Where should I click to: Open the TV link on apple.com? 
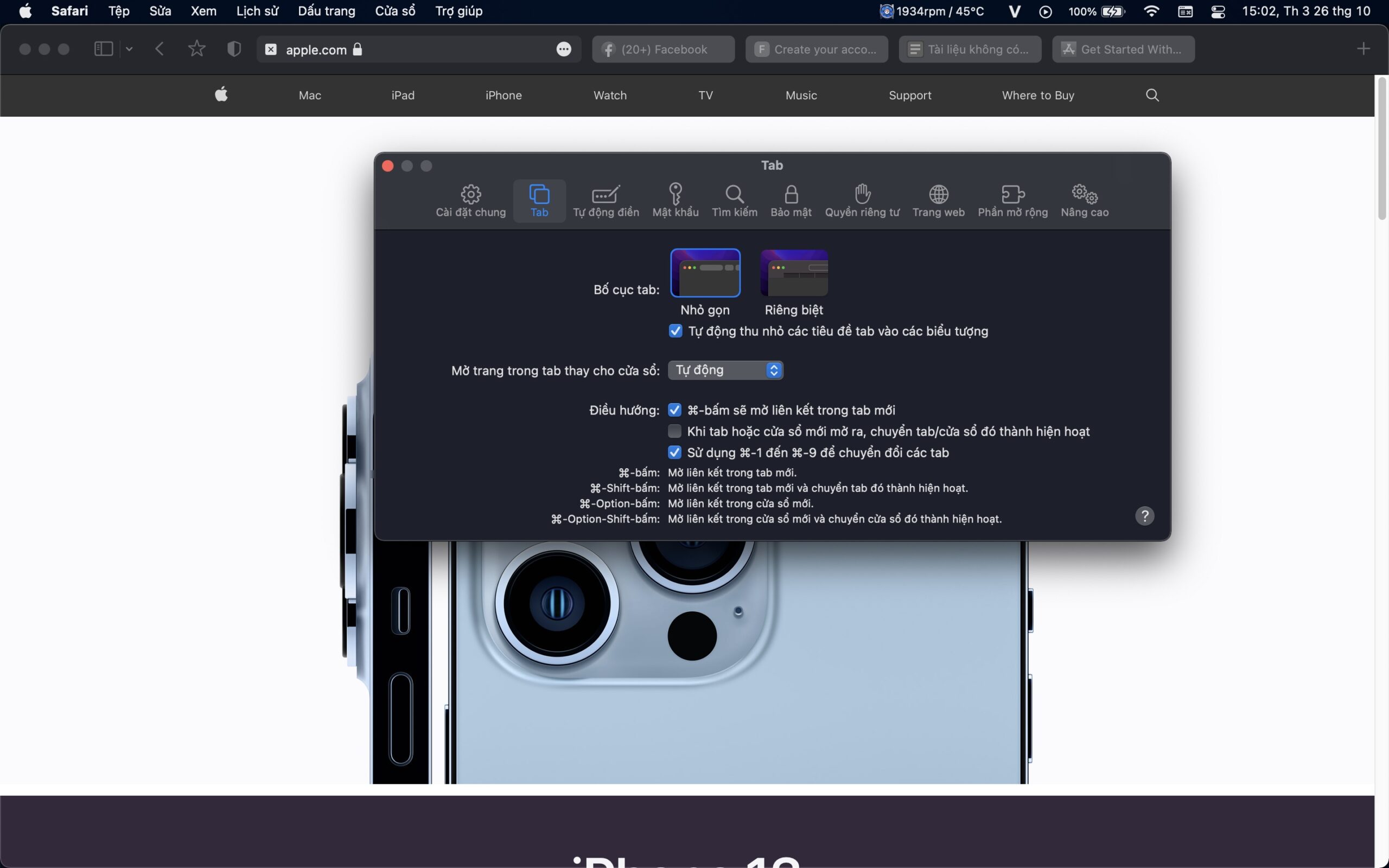pyautogui.click(x=705, y=95)
